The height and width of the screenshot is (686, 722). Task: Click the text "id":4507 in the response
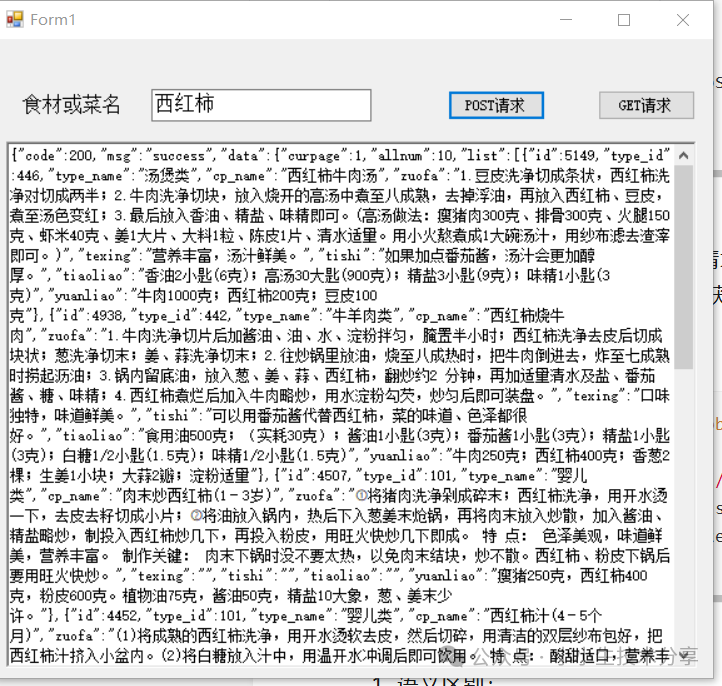click(313, 476)
